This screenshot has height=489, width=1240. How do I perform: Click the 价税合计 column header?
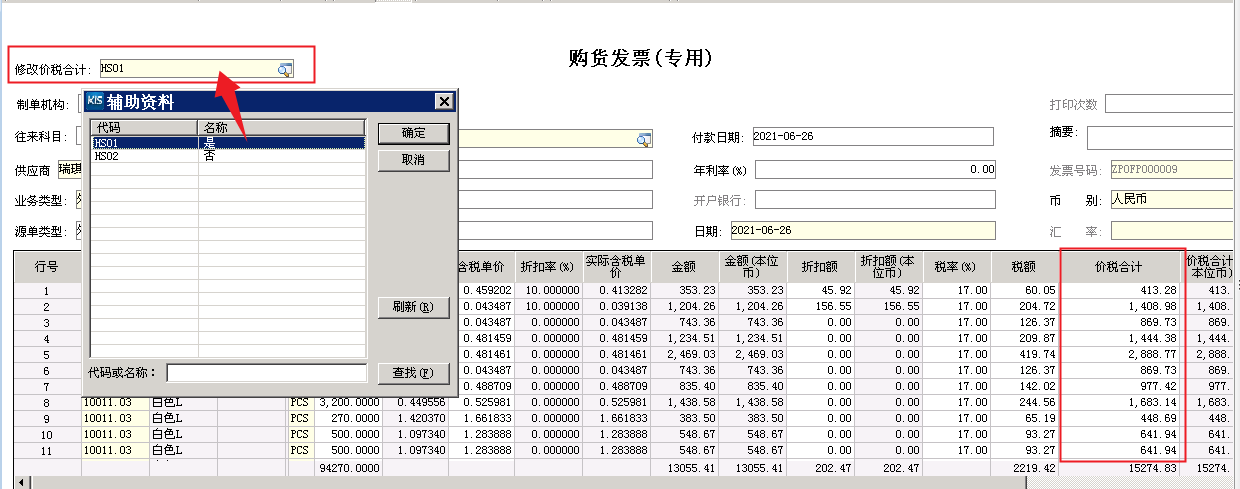pos(1124,267)
